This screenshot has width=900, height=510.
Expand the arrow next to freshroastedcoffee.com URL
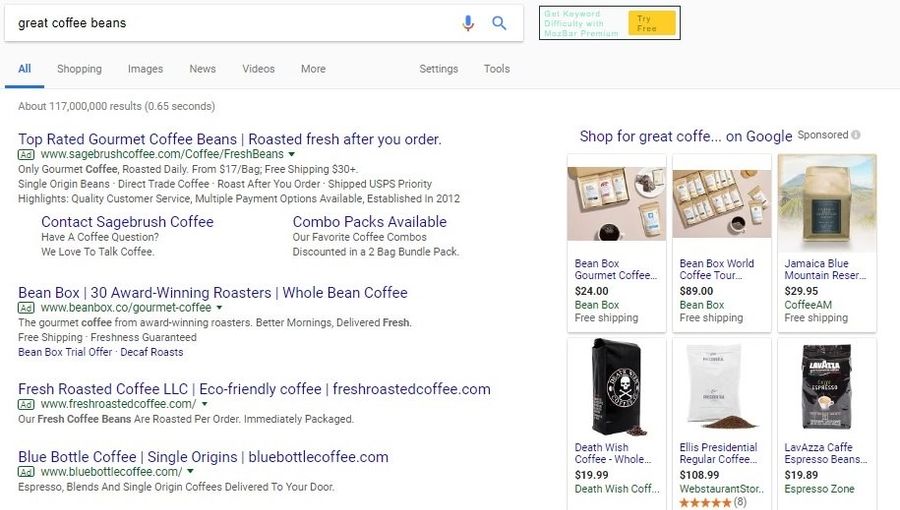coord(205,404)
